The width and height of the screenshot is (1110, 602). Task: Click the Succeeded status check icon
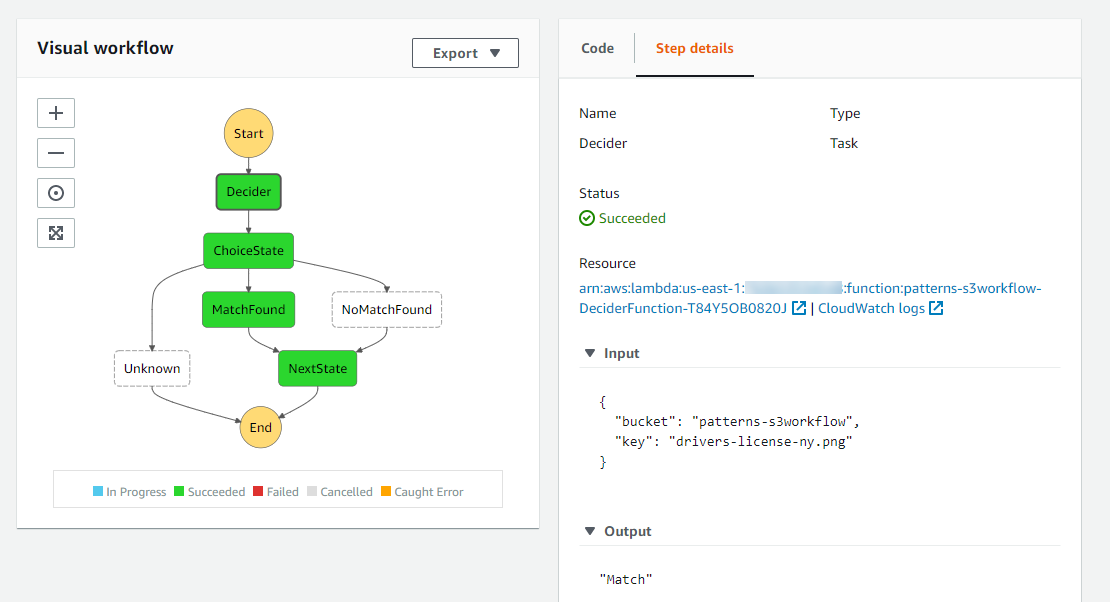(x=587, y=218)
